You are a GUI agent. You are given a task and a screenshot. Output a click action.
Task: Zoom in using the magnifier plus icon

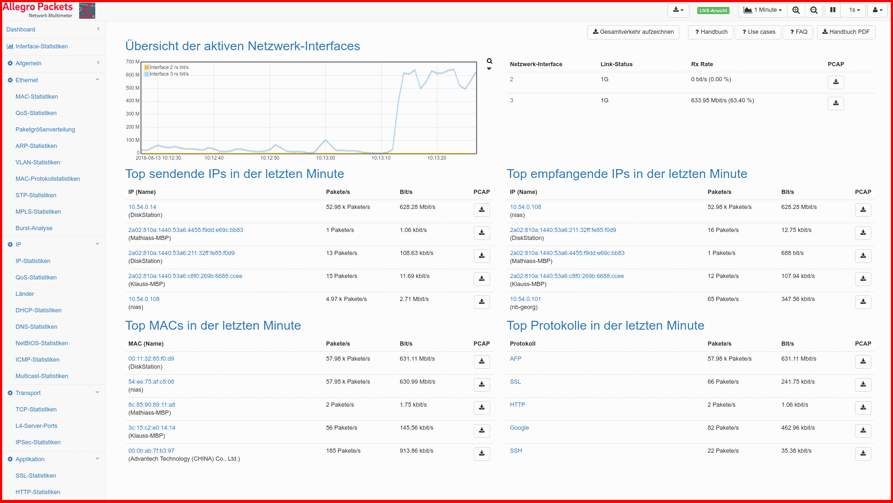[796, 10]
